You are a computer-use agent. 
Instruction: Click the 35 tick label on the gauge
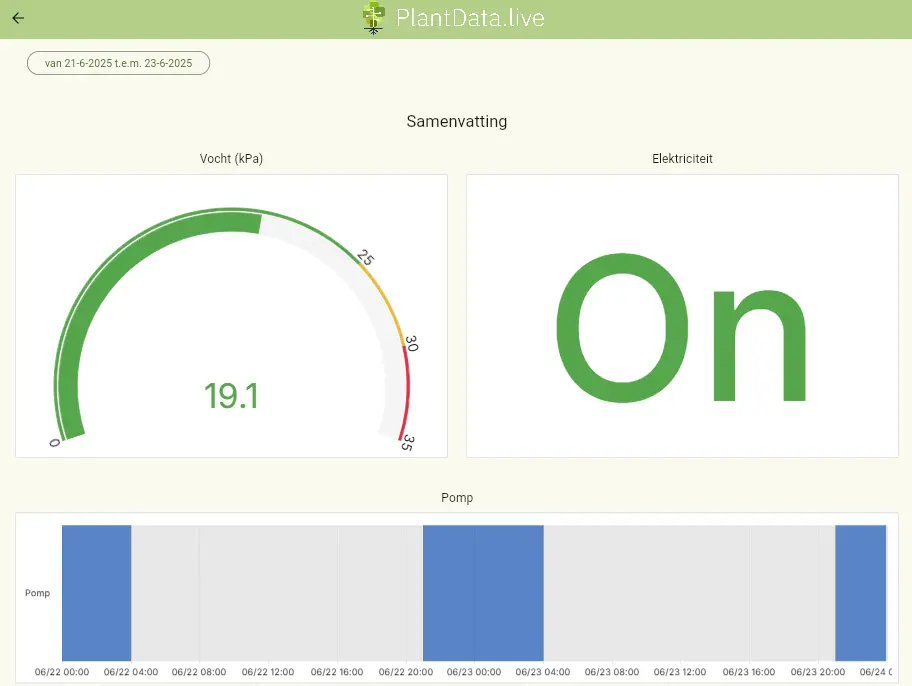pyautogui.click(x=407, y=444)
